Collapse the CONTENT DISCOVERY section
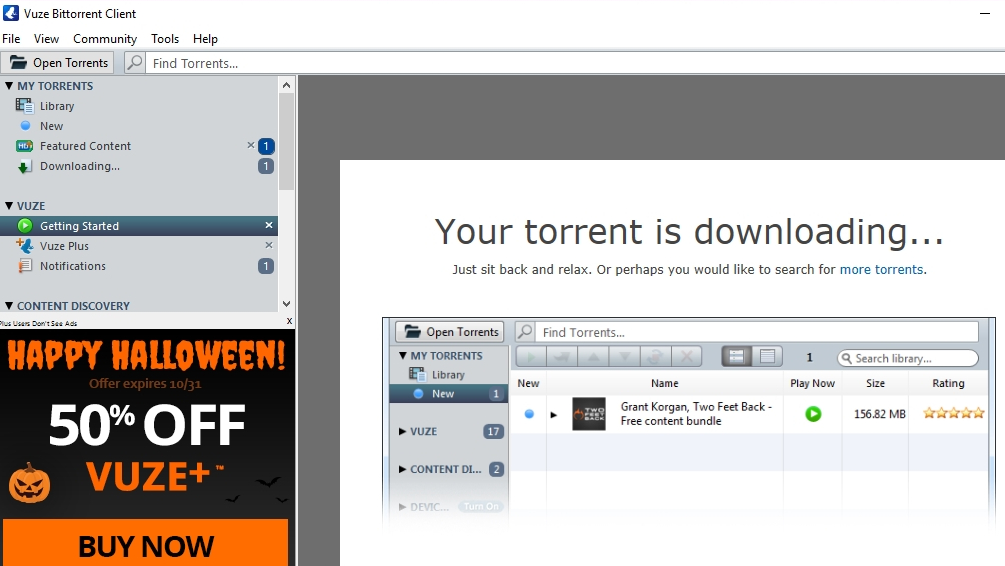Viewport: 1005px width, 566px height. [x=9, y=306]
